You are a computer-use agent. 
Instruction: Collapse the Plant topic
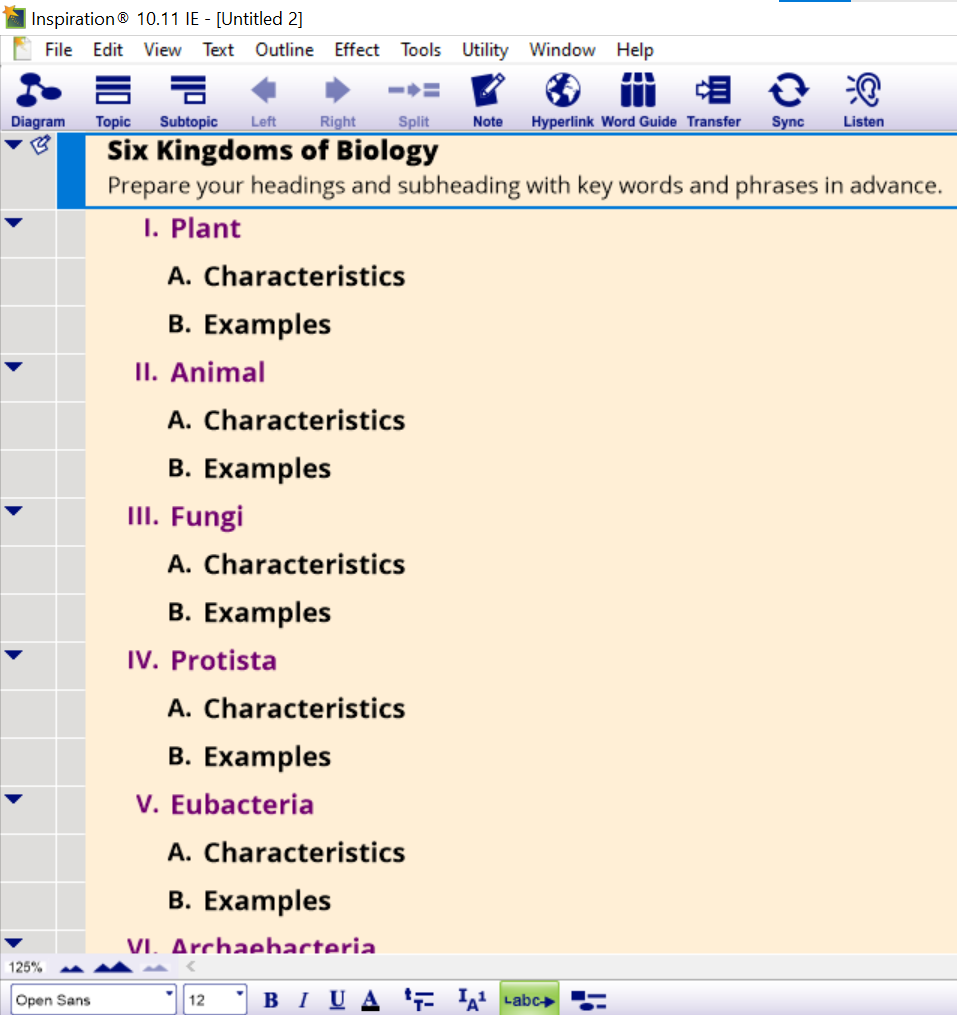14,223
